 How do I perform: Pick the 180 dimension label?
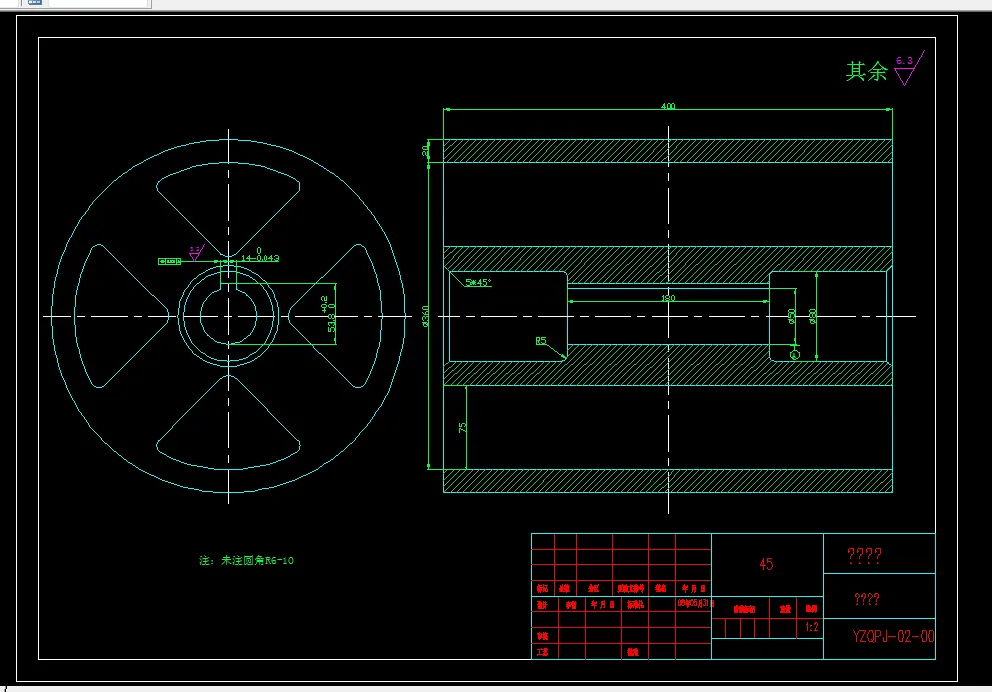668,298
